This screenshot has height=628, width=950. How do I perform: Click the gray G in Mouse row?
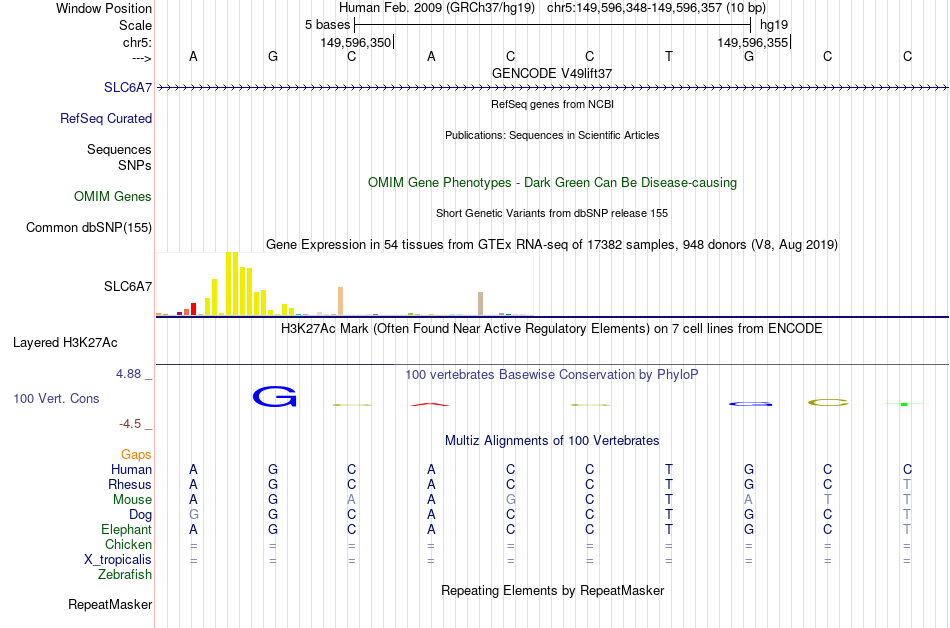(x=511, y=500)
